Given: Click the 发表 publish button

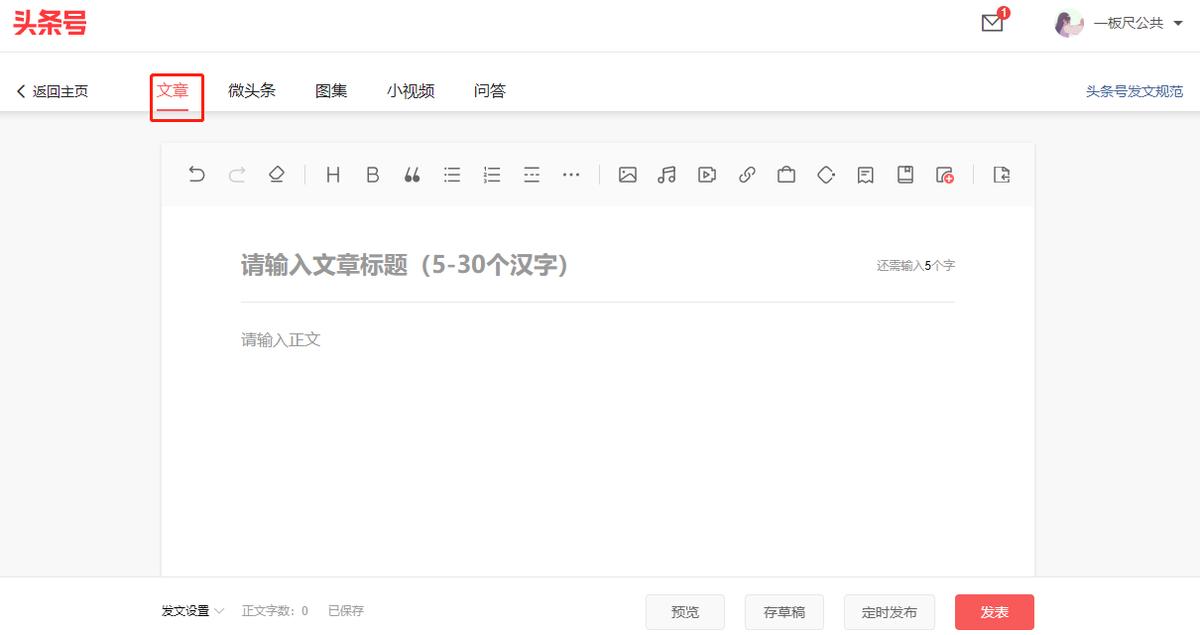Looking at the screenshot, I should coord(993,611).
